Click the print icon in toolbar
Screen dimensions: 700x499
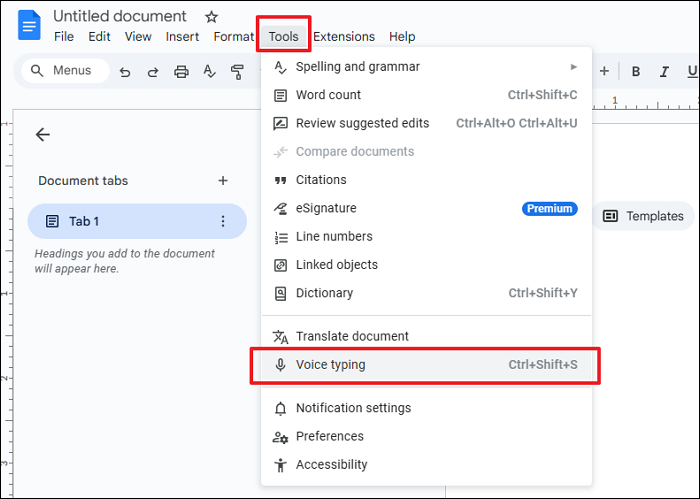tap(181, 71)
